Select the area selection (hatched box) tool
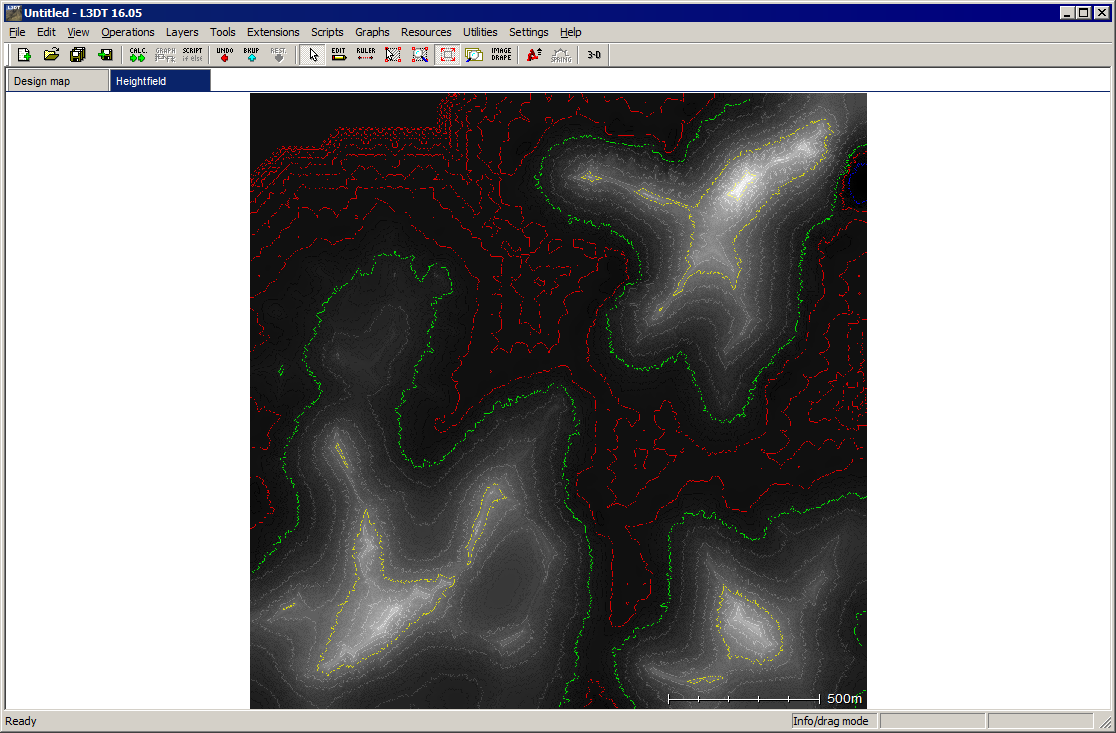 (x=393, y=55)
